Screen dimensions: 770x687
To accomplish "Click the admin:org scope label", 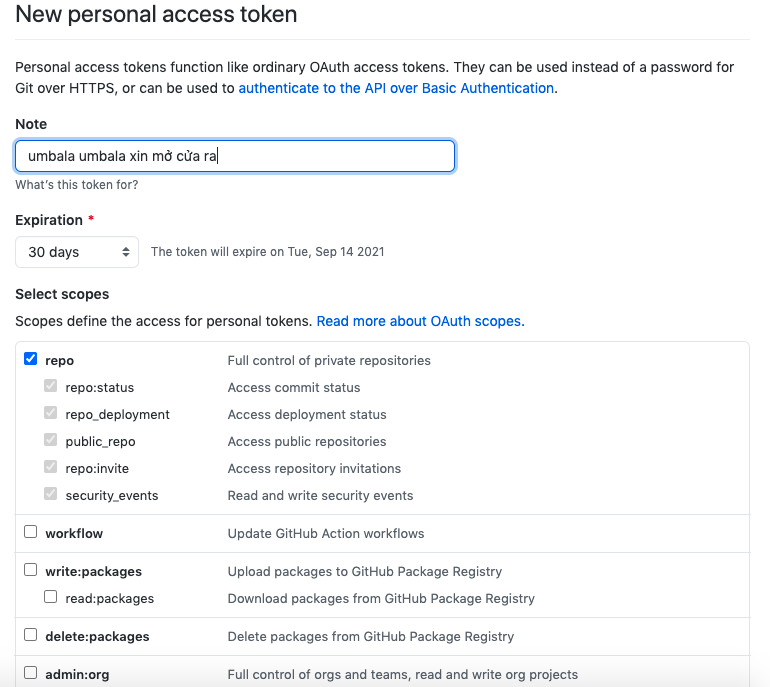I will (77, 674).
